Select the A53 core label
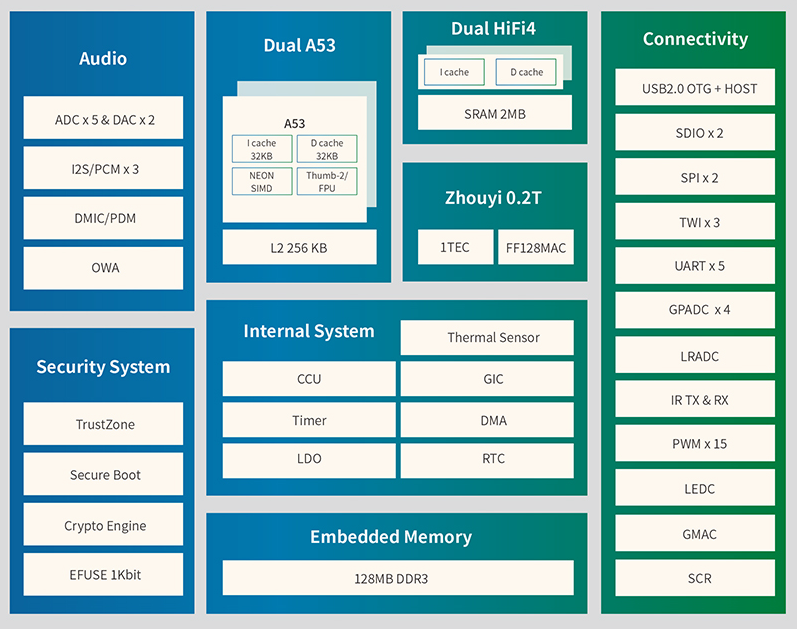797x629 pixels. [x=294, y=124]
